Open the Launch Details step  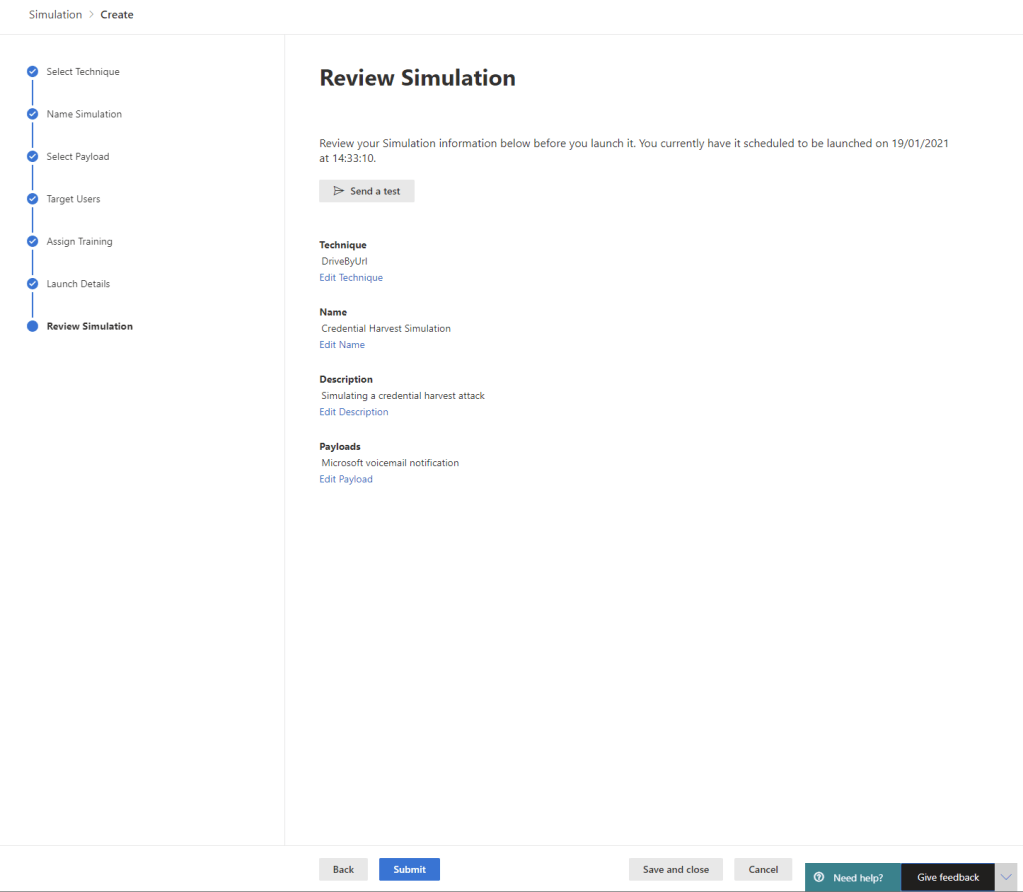pos(78,284)
